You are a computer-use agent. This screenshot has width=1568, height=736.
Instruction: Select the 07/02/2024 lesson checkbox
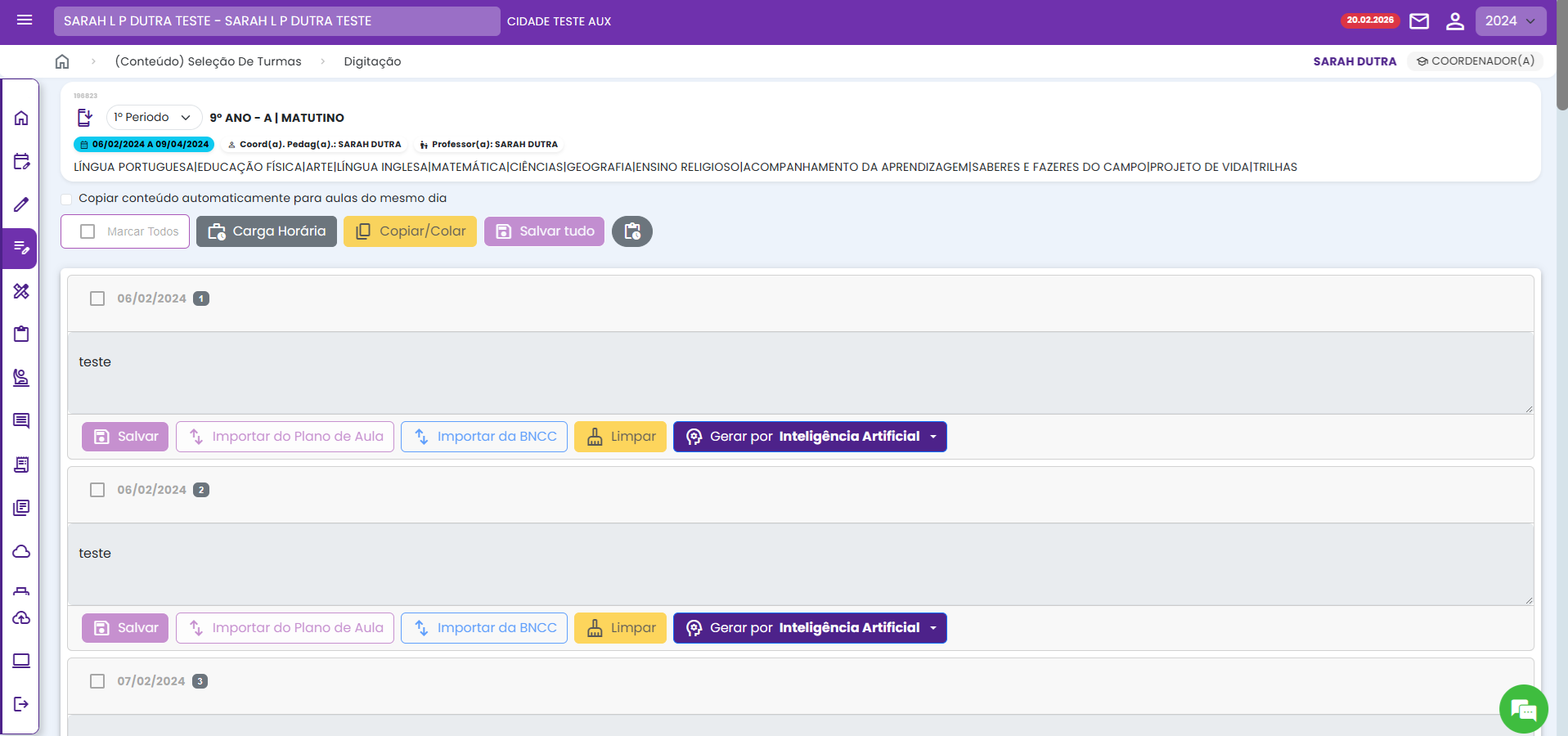(97, 681)
